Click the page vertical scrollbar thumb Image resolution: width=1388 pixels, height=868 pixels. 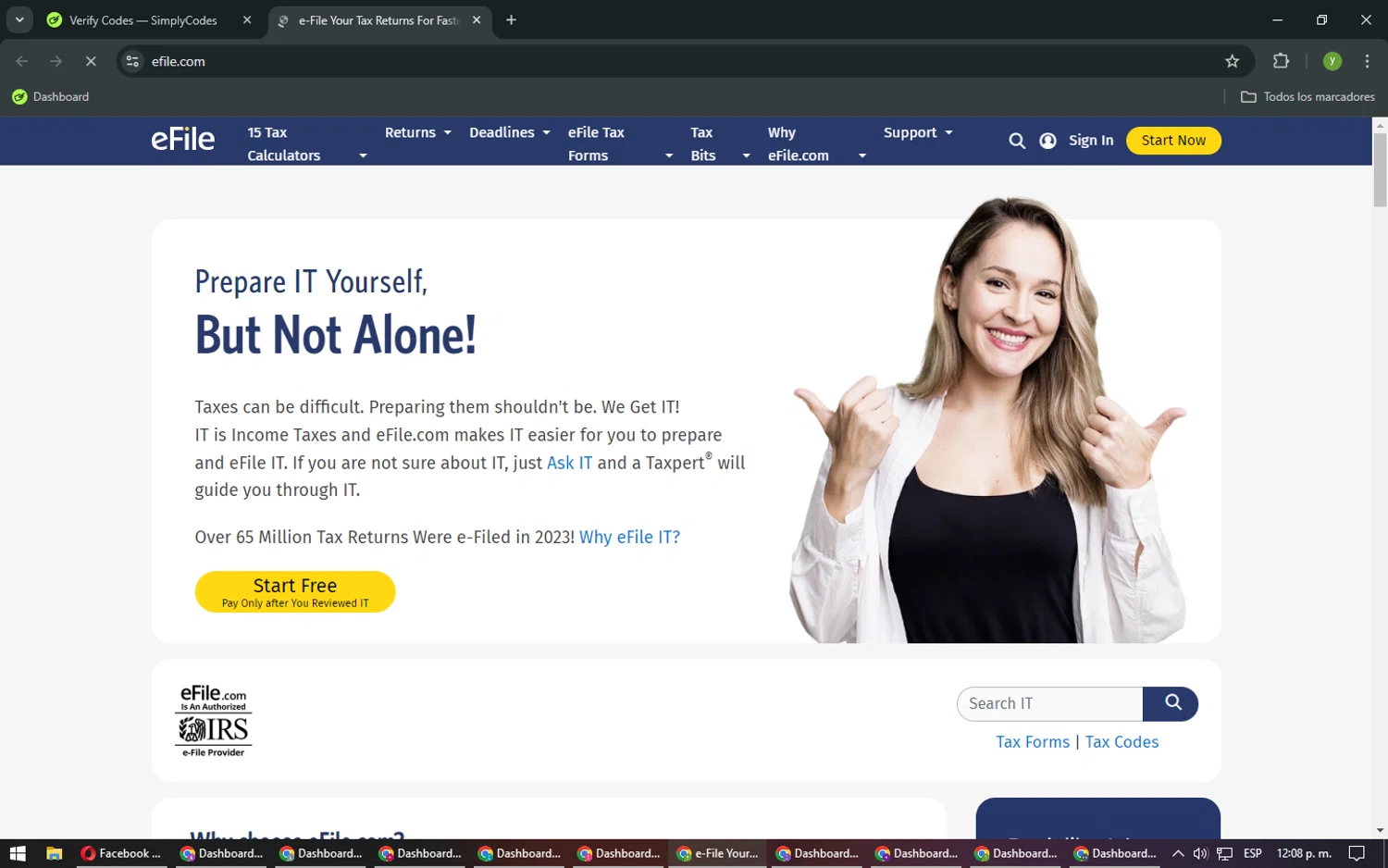tap(1380, 169)
